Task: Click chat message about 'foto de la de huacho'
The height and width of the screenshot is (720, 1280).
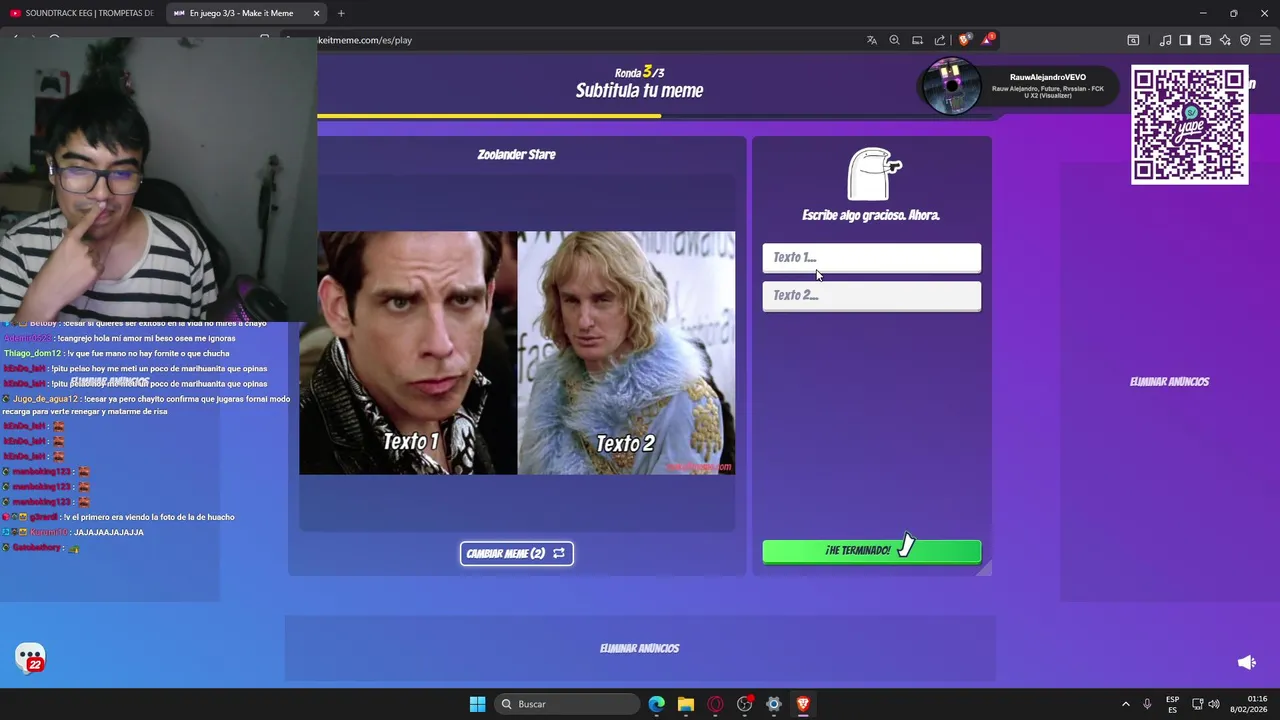Action: tap(118, 517)
